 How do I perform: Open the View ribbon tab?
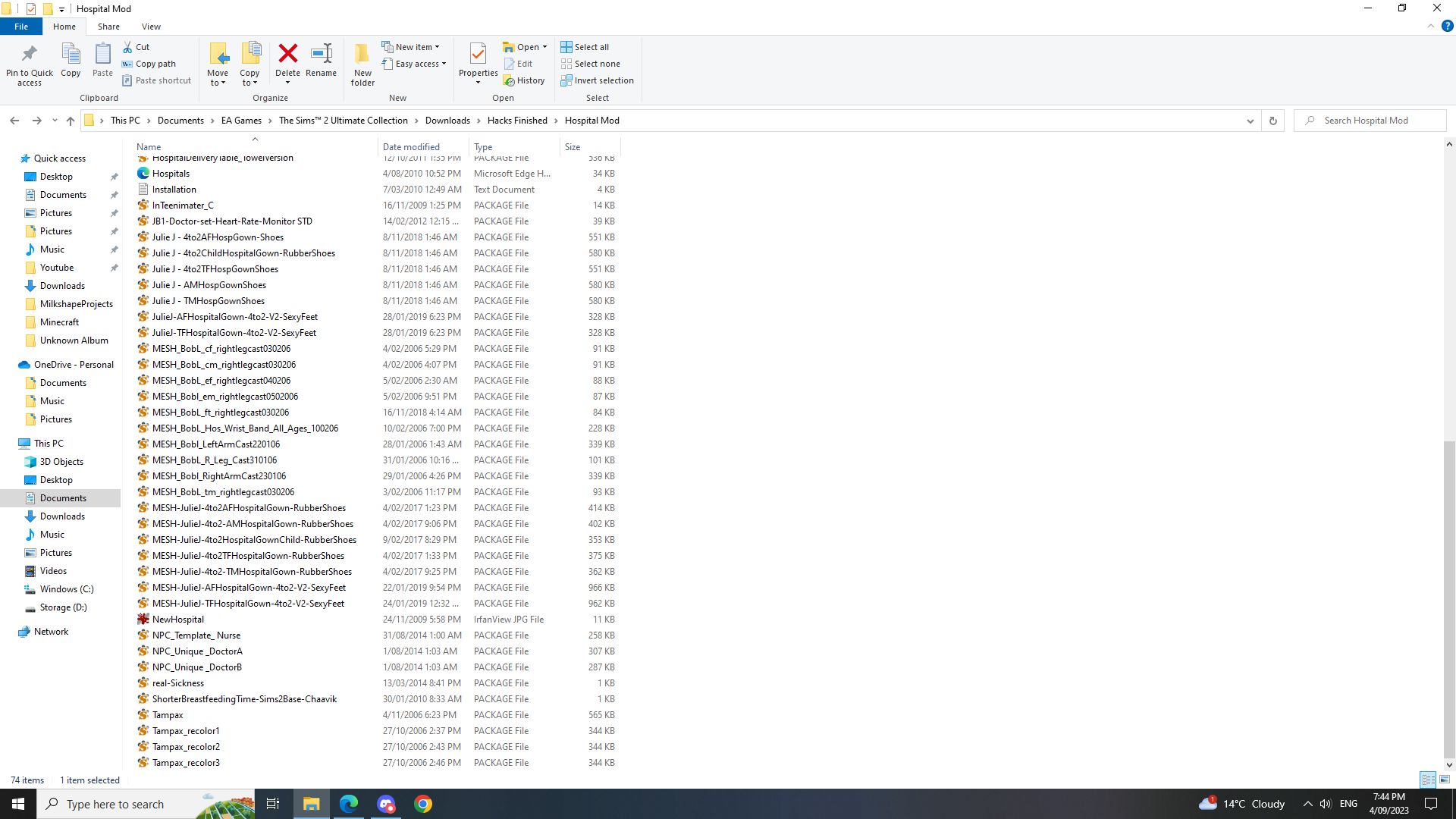tap(151, 27)
